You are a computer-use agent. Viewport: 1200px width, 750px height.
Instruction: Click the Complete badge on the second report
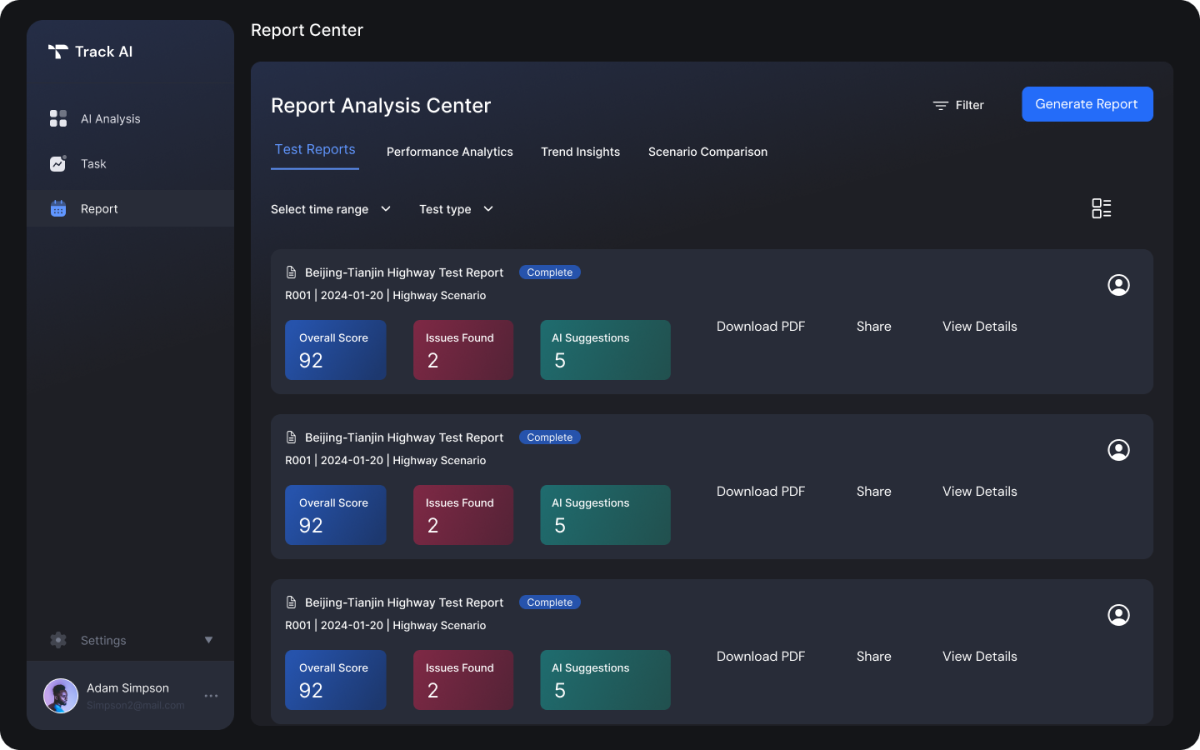(550, 437)
